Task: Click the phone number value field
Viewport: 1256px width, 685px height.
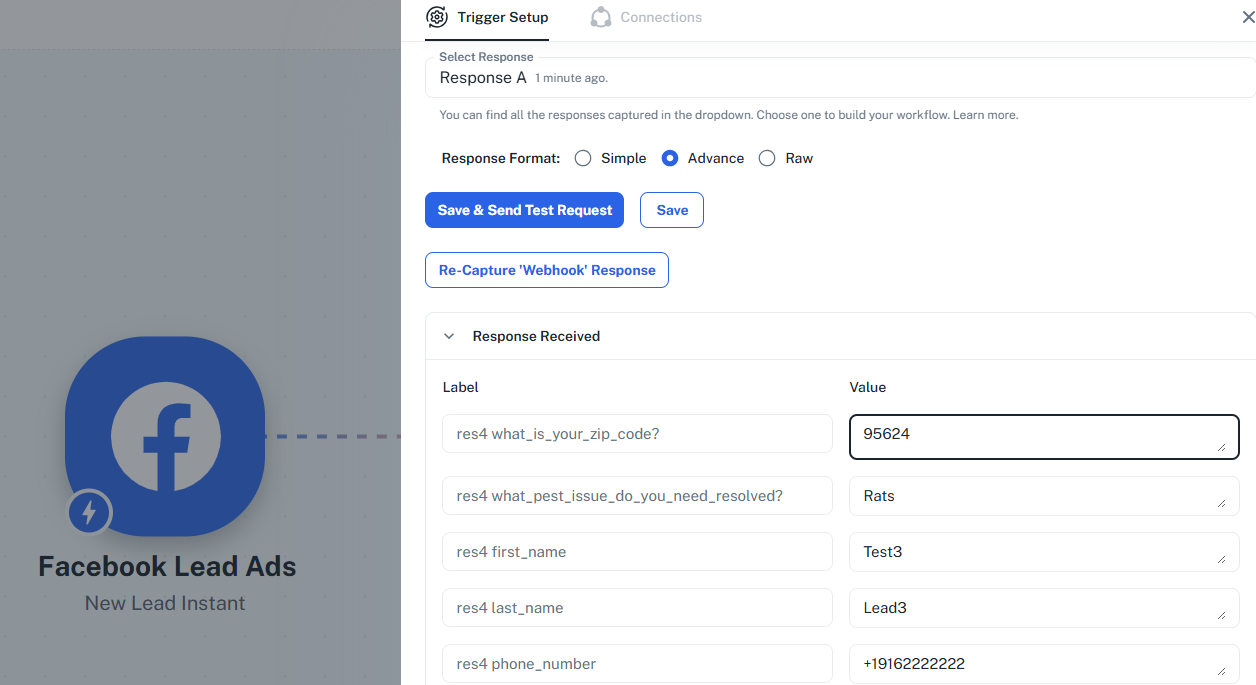Action: [1040, 664]
